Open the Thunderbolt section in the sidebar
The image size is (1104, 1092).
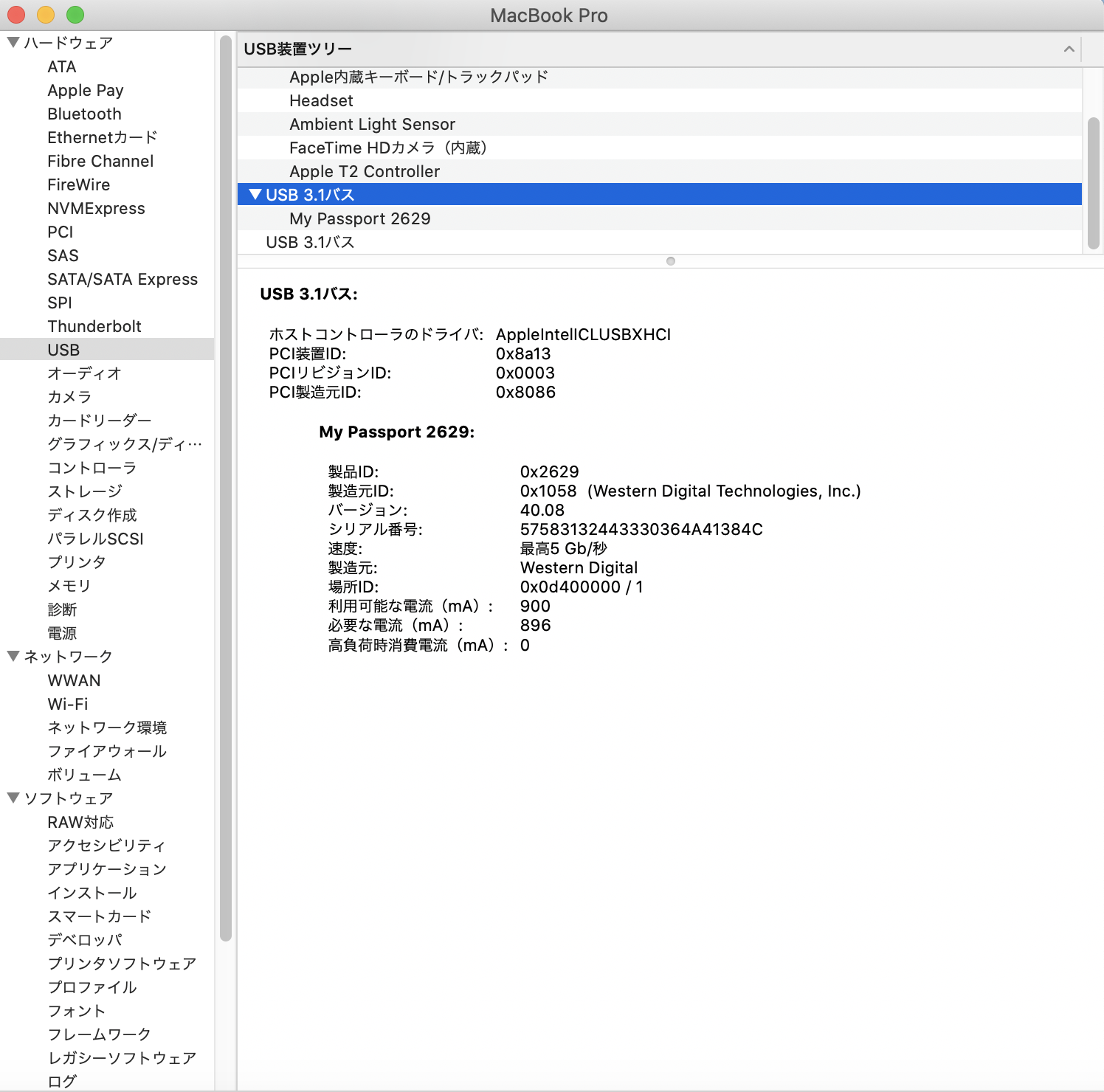click(94, 326)
